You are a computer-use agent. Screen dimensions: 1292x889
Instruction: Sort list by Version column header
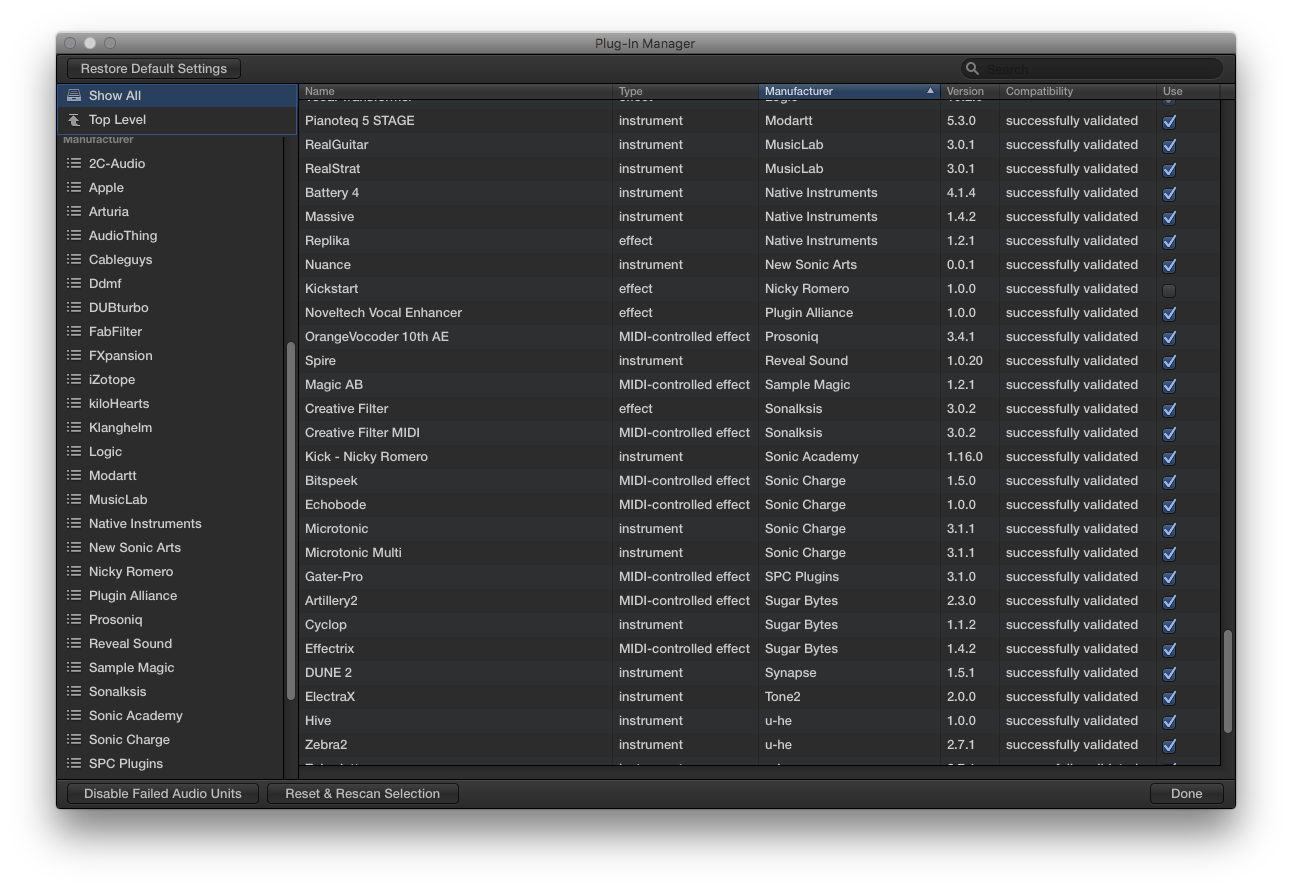point(969,91)
